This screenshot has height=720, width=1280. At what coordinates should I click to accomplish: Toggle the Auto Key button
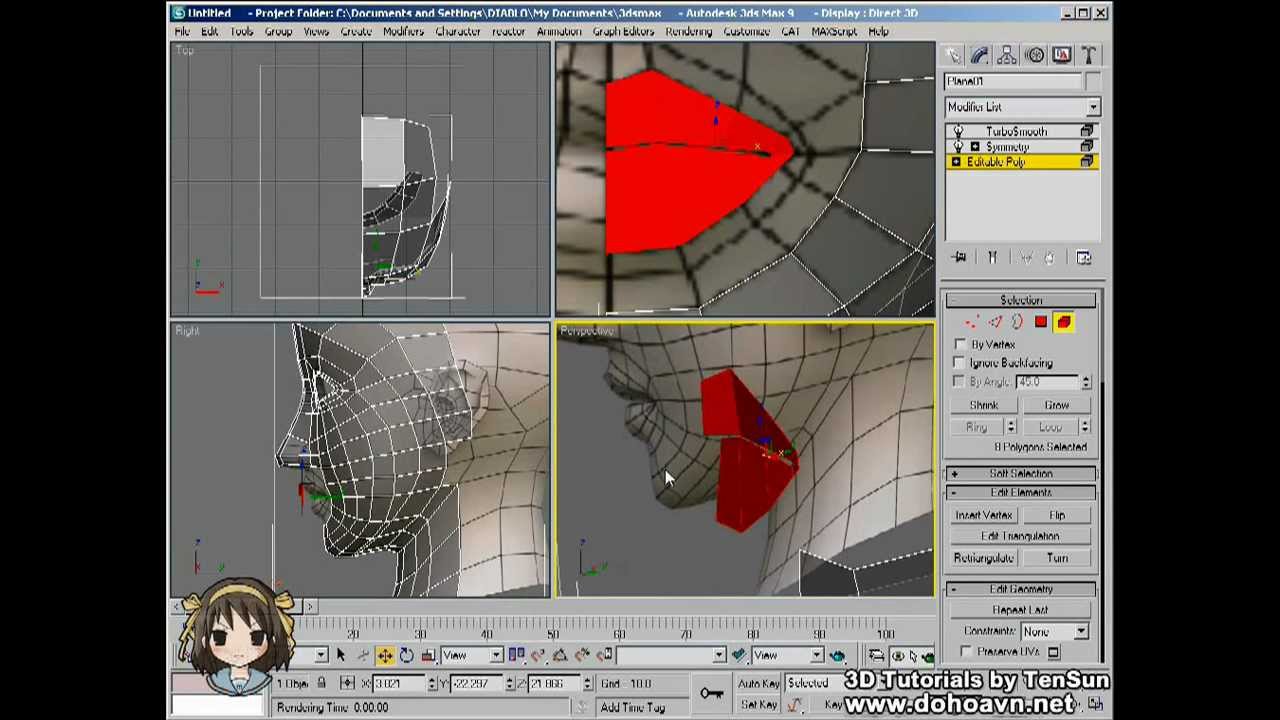click(x=758, y=684)
